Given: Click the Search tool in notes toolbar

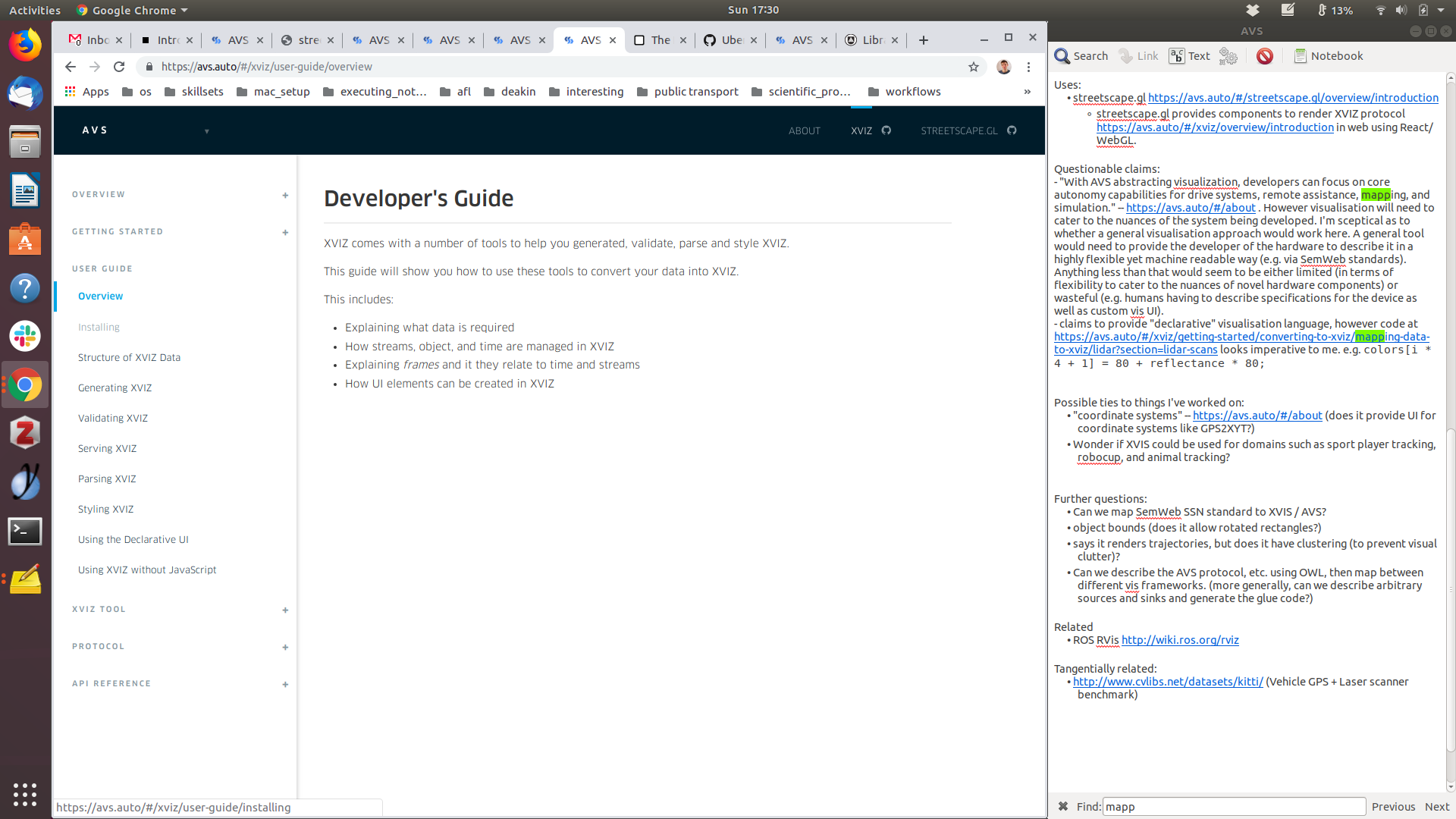Looking at the screenshot, I should 1081,56.
